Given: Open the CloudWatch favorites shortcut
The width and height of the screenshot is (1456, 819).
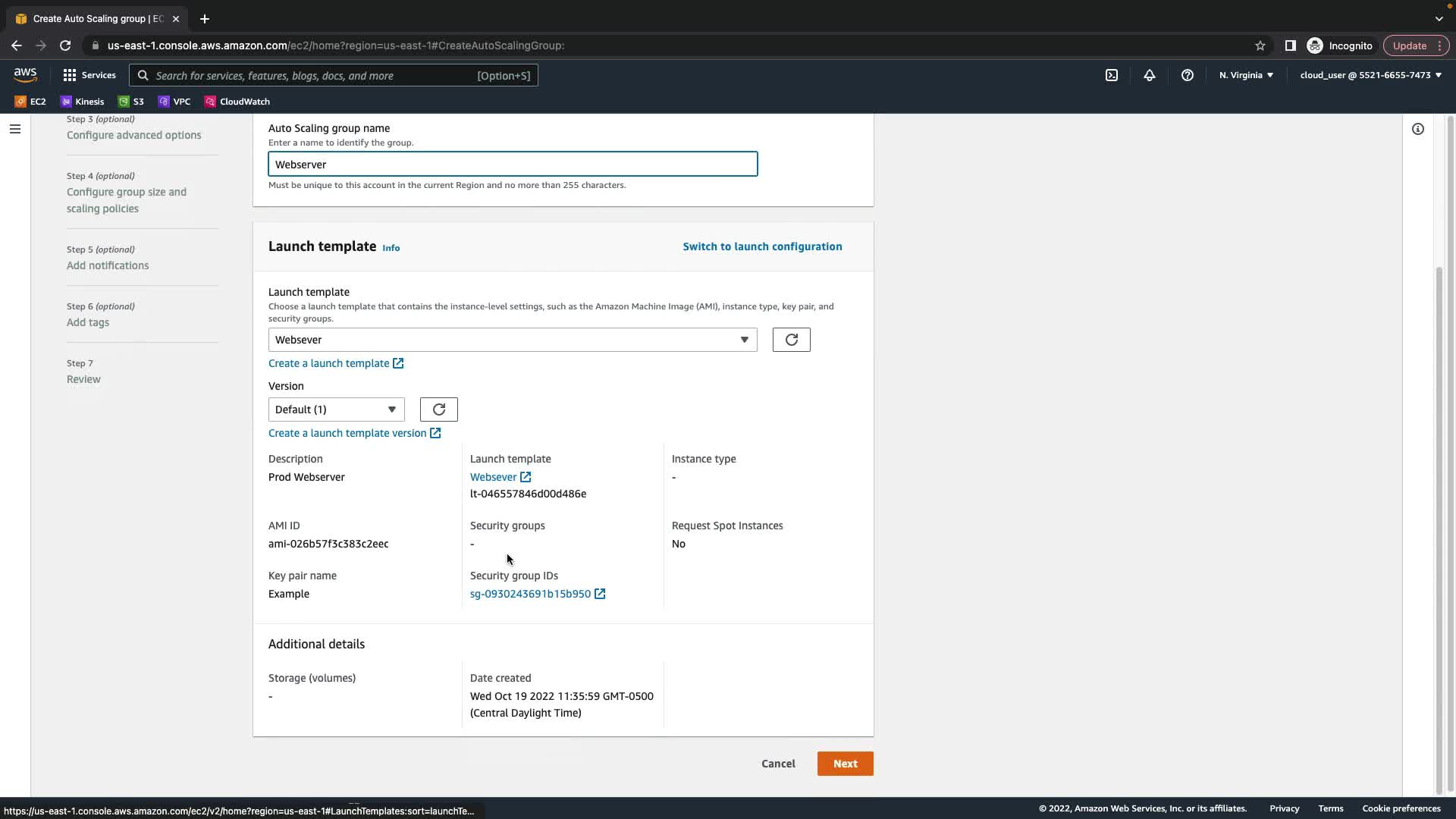Looking at the screenshot, I should click(x=237, y=102).
